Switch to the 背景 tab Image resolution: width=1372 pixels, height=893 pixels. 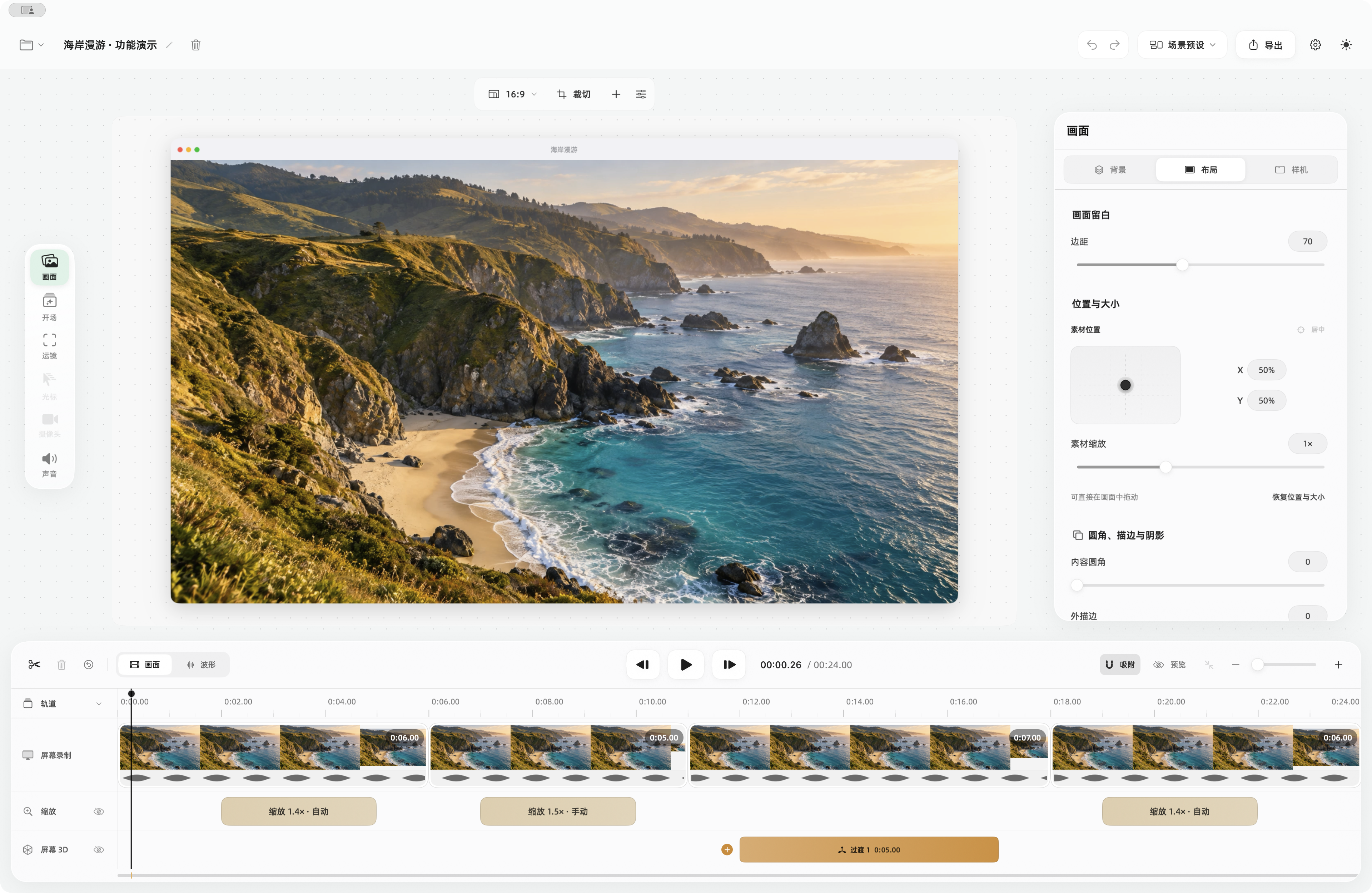(x=1110, y=169)
